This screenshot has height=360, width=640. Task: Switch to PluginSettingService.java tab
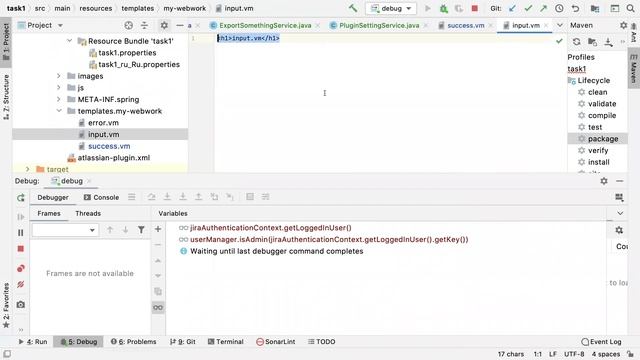pyautogui.click(x=379, y=25)
